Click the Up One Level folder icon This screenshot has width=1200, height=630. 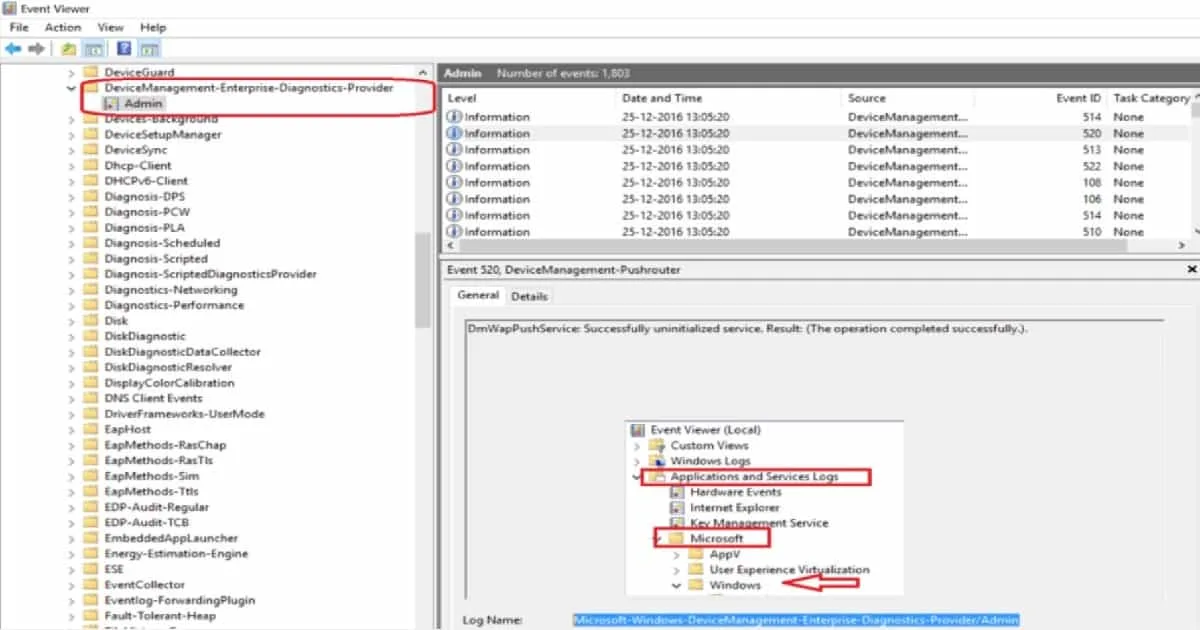(68, 49)
